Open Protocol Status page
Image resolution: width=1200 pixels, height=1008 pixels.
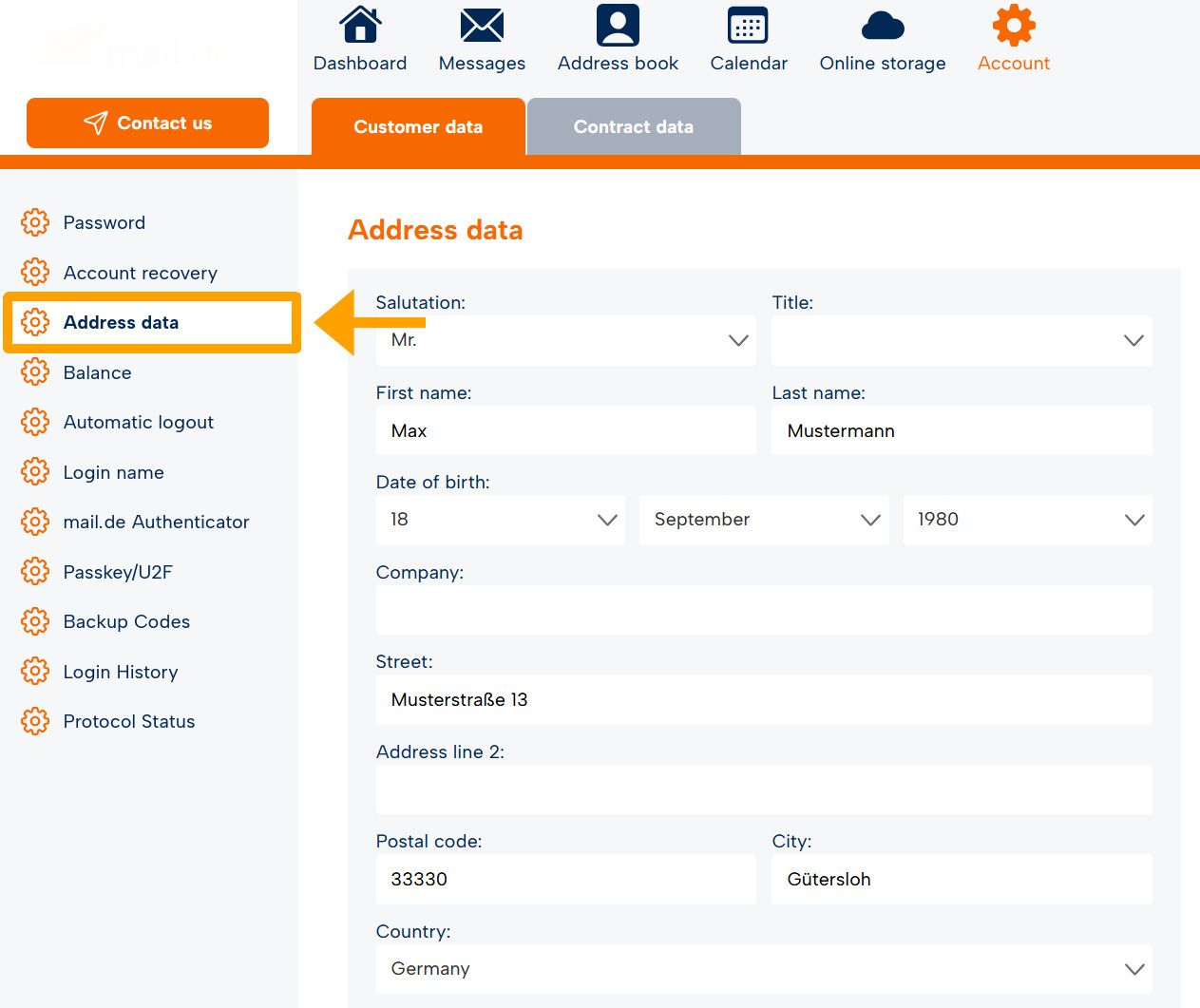pyautogui.click(x=129, y=721)
